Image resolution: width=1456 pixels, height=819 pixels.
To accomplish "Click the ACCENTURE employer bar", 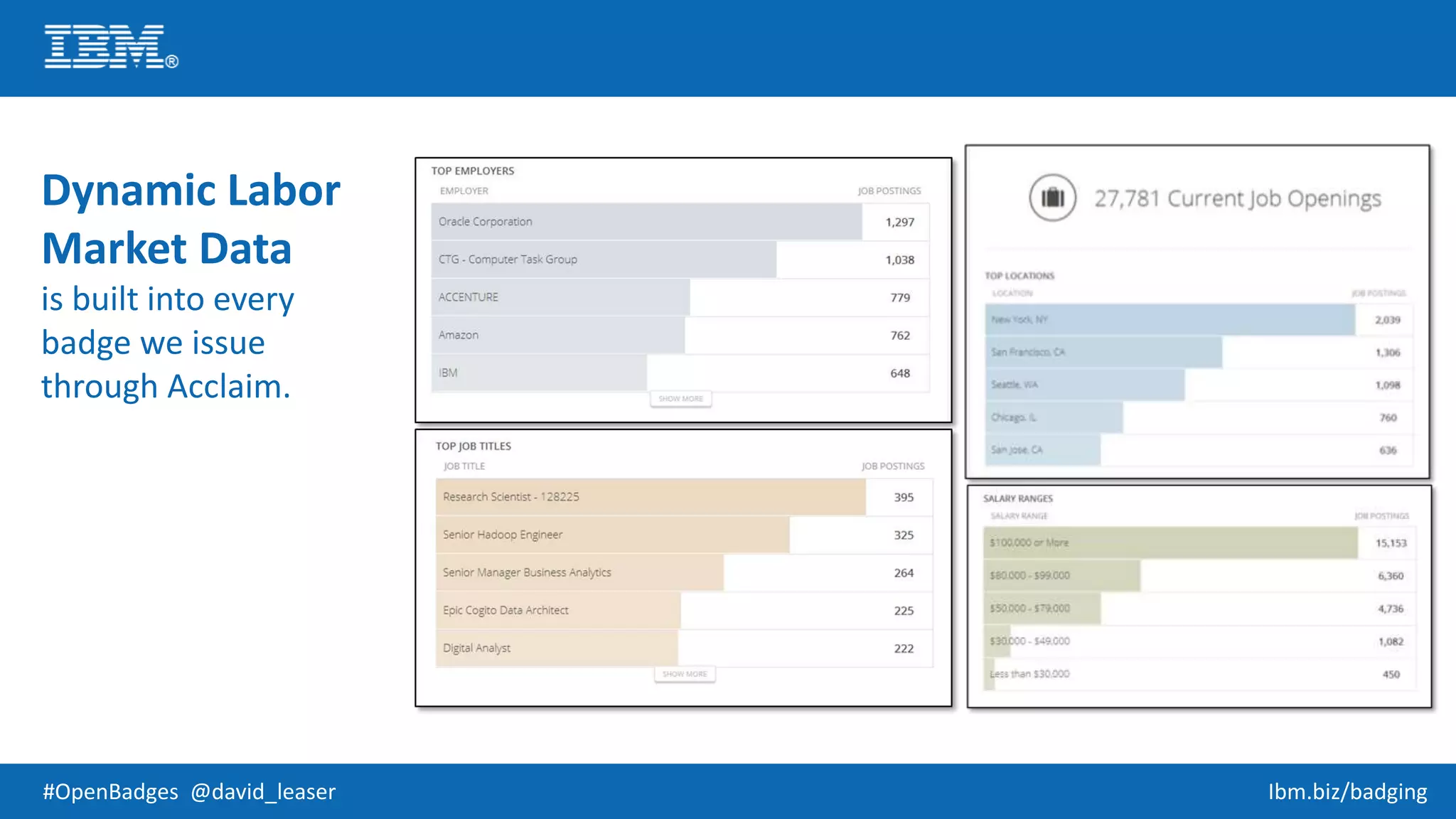I will [560, 297].
